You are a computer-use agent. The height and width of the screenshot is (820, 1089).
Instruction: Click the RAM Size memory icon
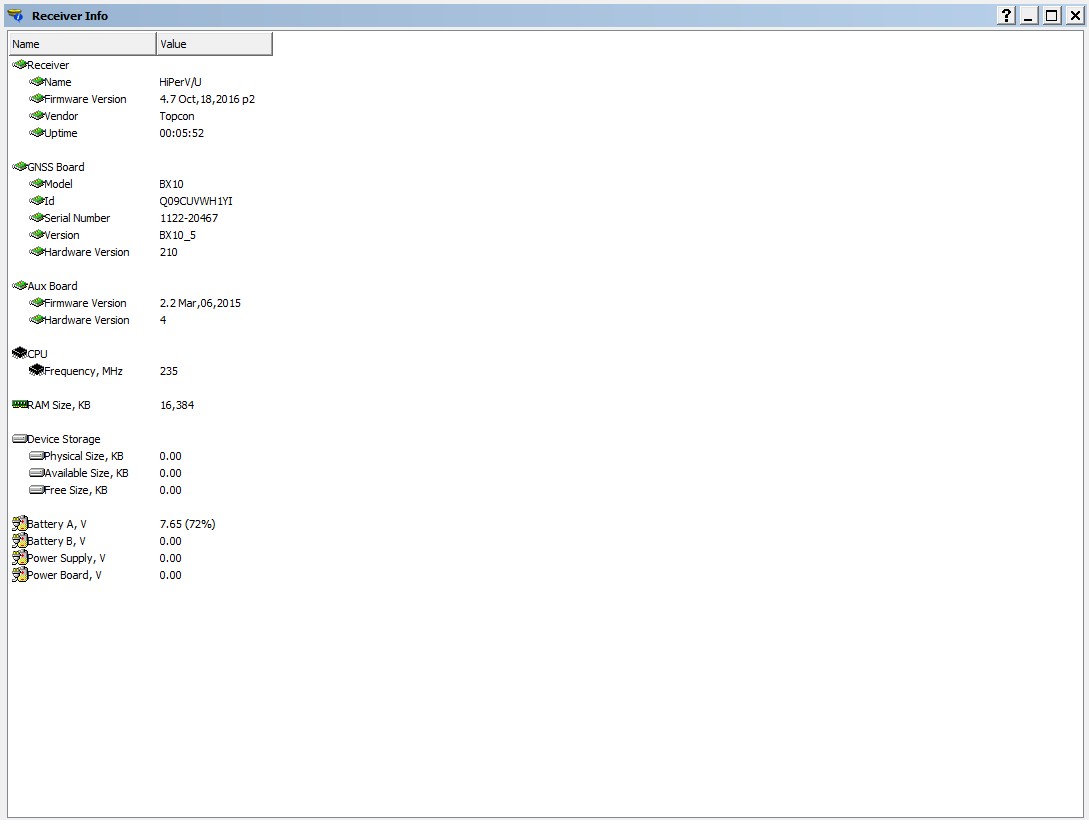(19, 405)
